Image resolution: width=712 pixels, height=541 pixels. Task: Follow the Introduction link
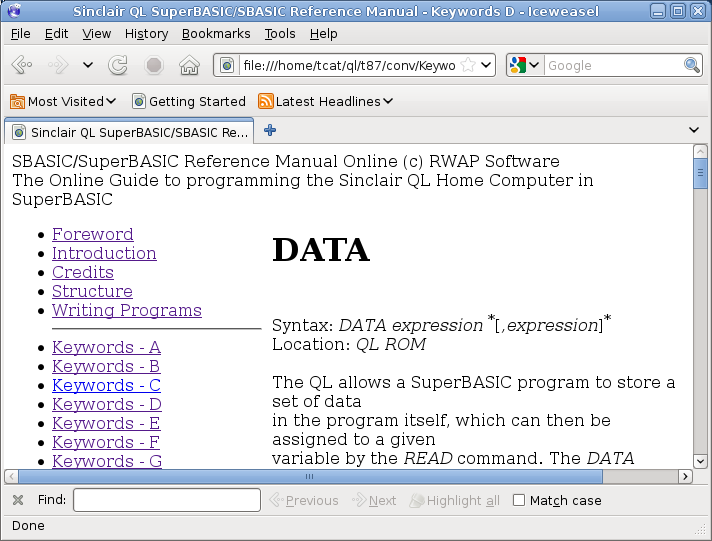(104, 253)
